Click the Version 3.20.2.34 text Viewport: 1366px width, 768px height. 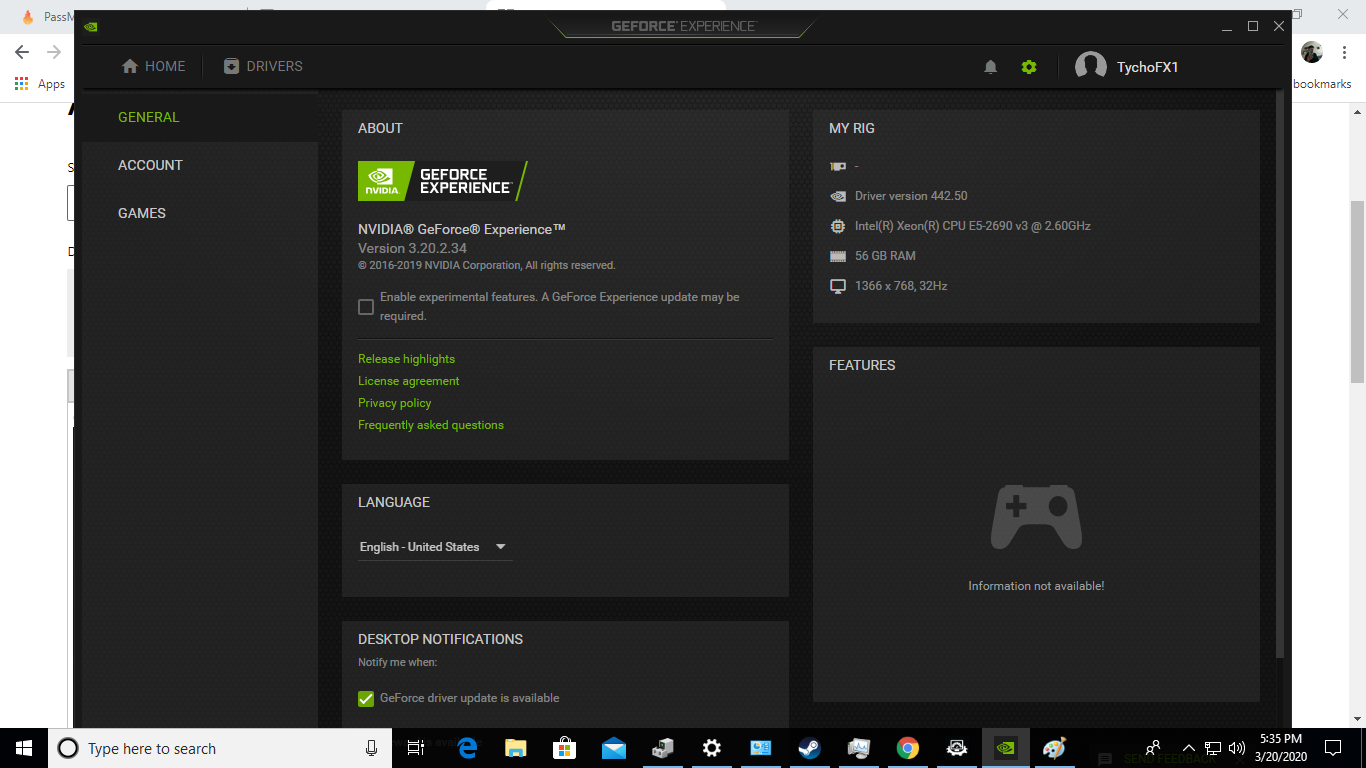tap(412, 248)
